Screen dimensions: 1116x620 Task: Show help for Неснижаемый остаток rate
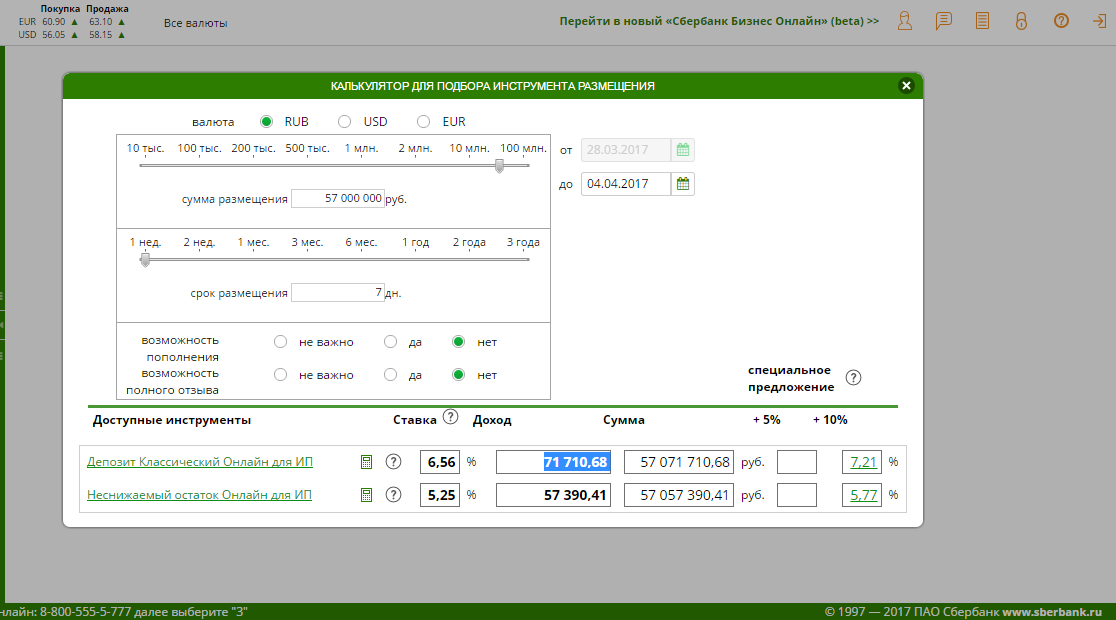coord(394,495)
